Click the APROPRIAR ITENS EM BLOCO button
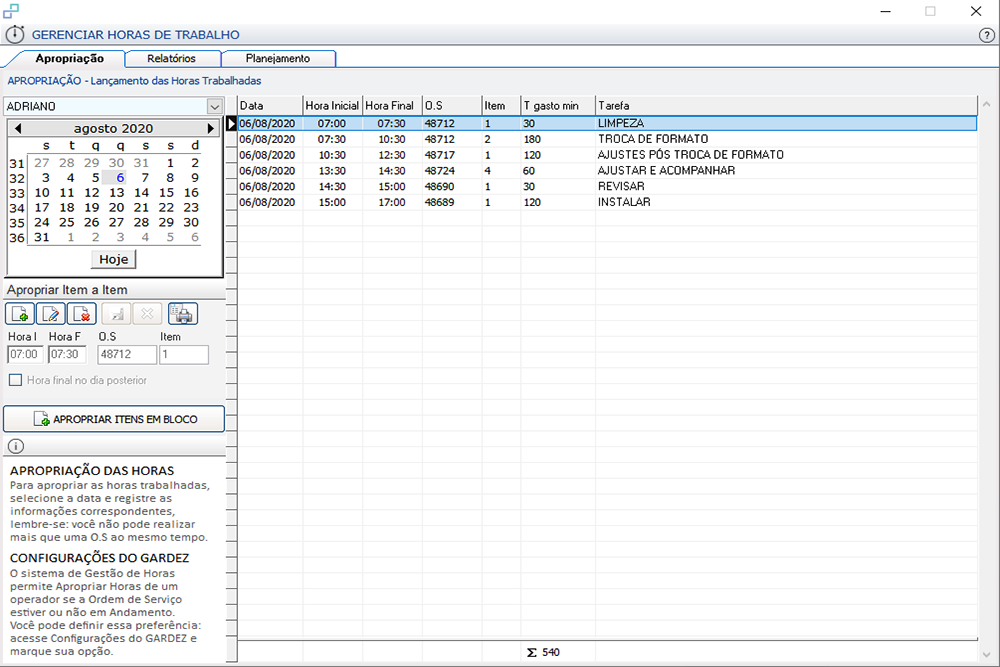 pyautogui.click(x=114, y=419)
